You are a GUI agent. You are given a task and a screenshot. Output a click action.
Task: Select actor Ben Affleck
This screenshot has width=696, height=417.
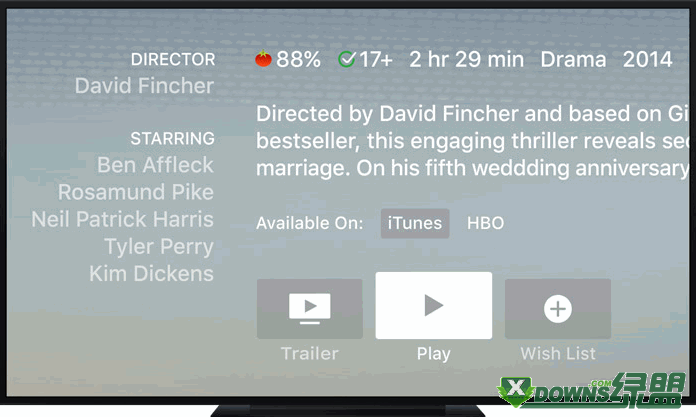[x=155, y=165]
